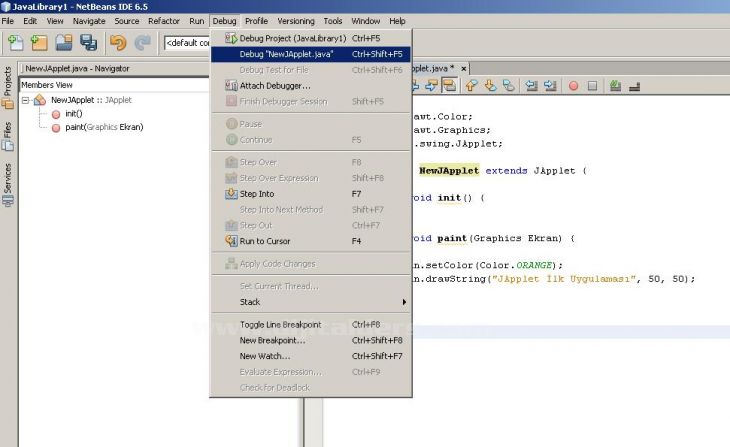Viewport: 730px width, 447px height.
Task: Open the Refactor menu
Action: pos(164,21)
